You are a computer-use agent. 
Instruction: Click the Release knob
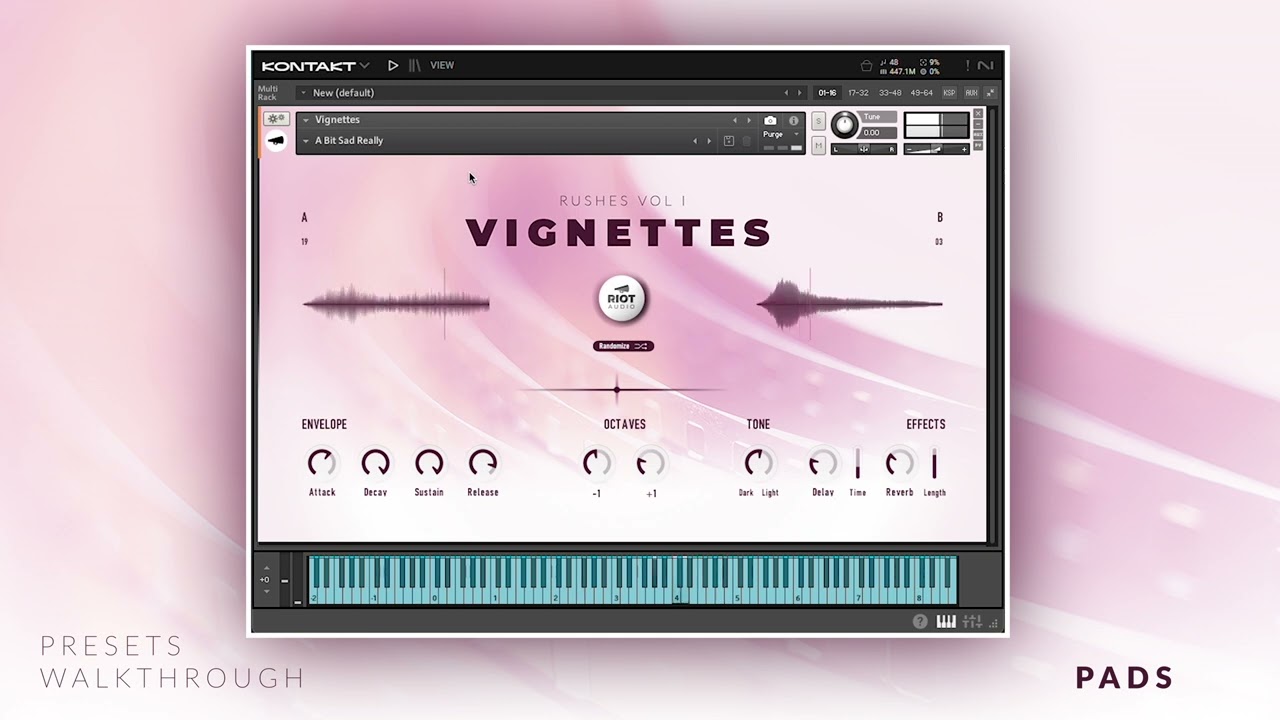483,463
